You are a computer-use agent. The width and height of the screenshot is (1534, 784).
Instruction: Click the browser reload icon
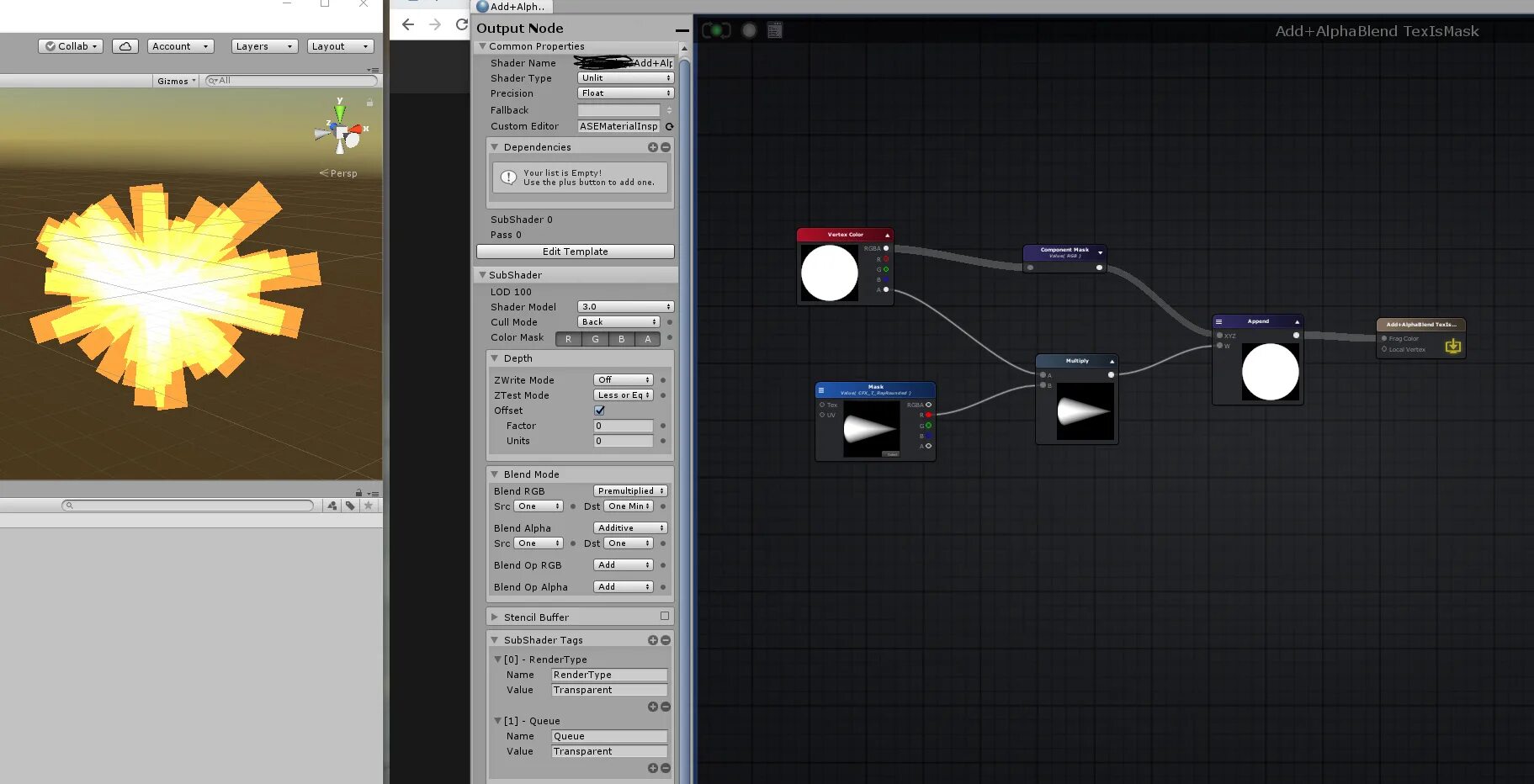pyautogui.click(x=461, y=24)
